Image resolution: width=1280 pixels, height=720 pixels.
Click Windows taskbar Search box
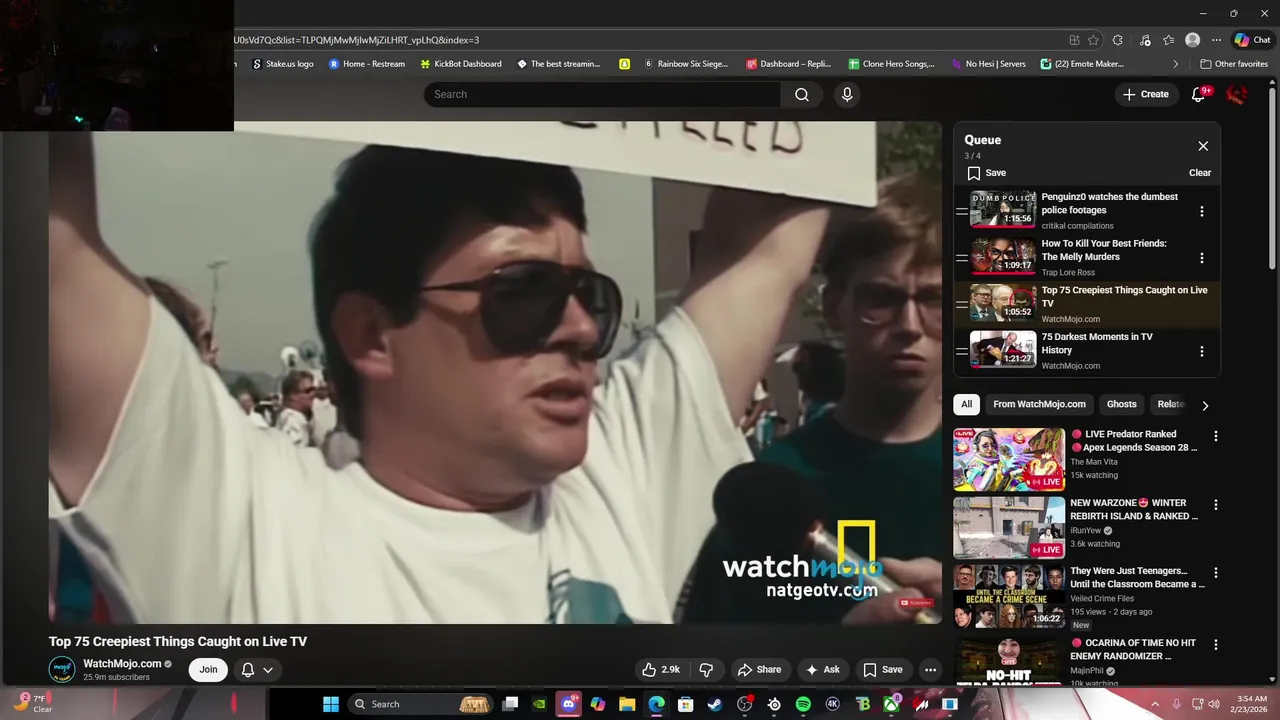click(420, 704)
